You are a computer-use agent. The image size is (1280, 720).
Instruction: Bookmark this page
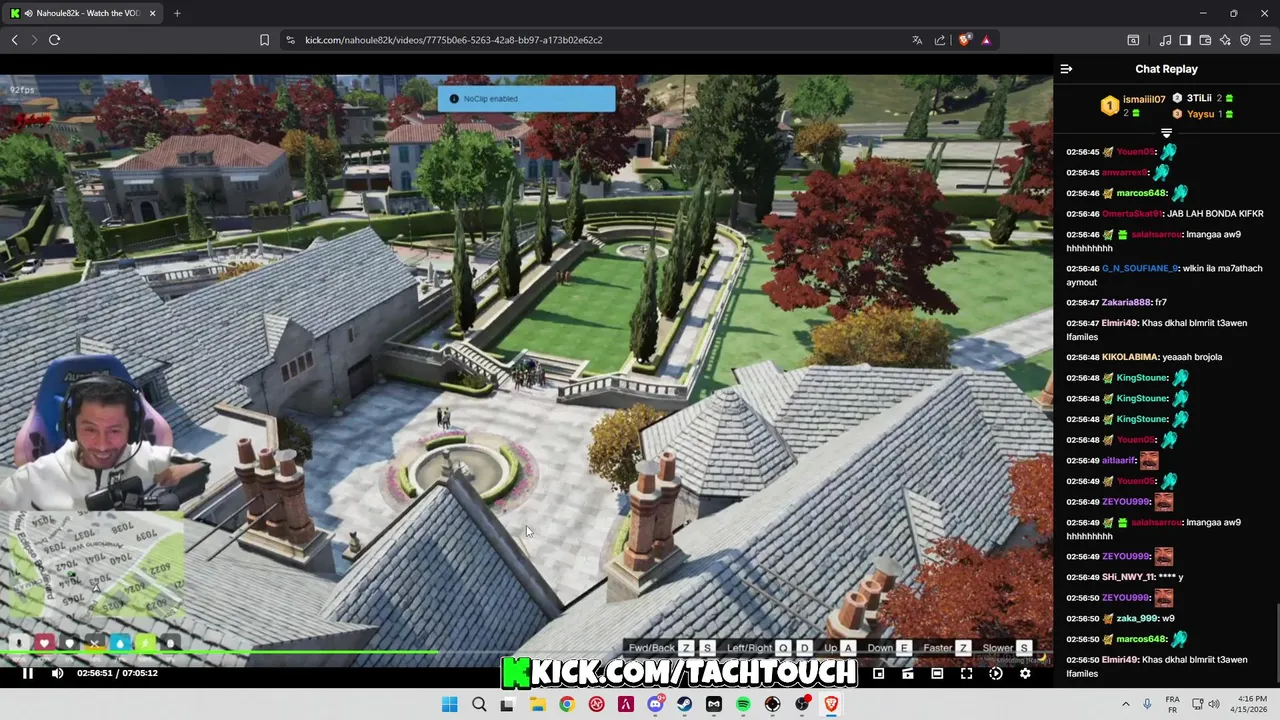point(264,40)
